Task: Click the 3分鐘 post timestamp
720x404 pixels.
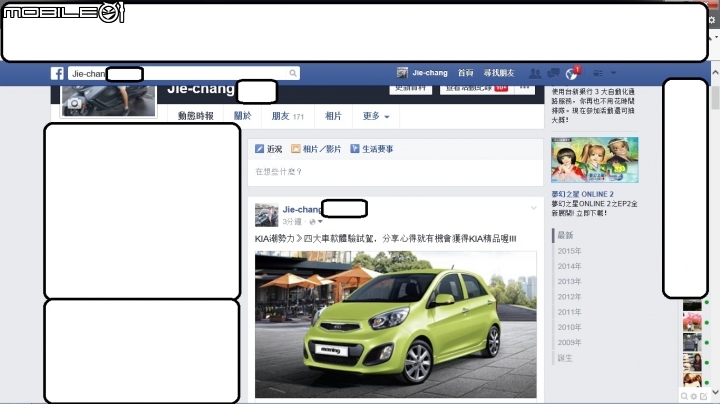Action: 292,222
